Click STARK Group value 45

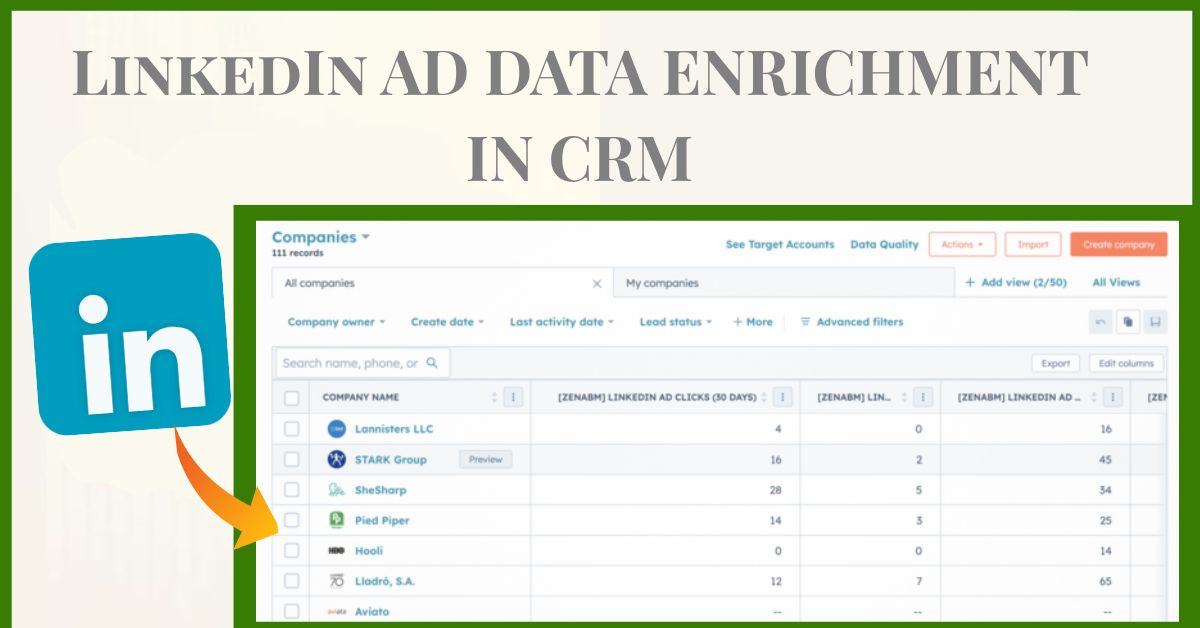[x=1105, y=460]
